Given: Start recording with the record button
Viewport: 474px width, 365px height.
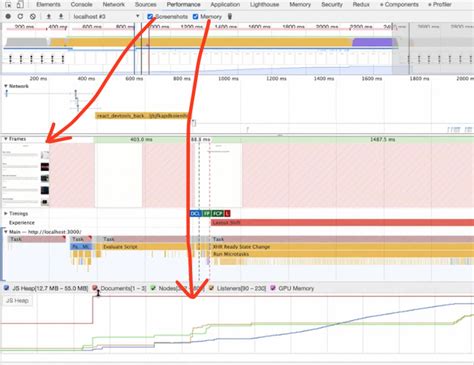Looking at the screenshot, I should click(x=8, y=16).
